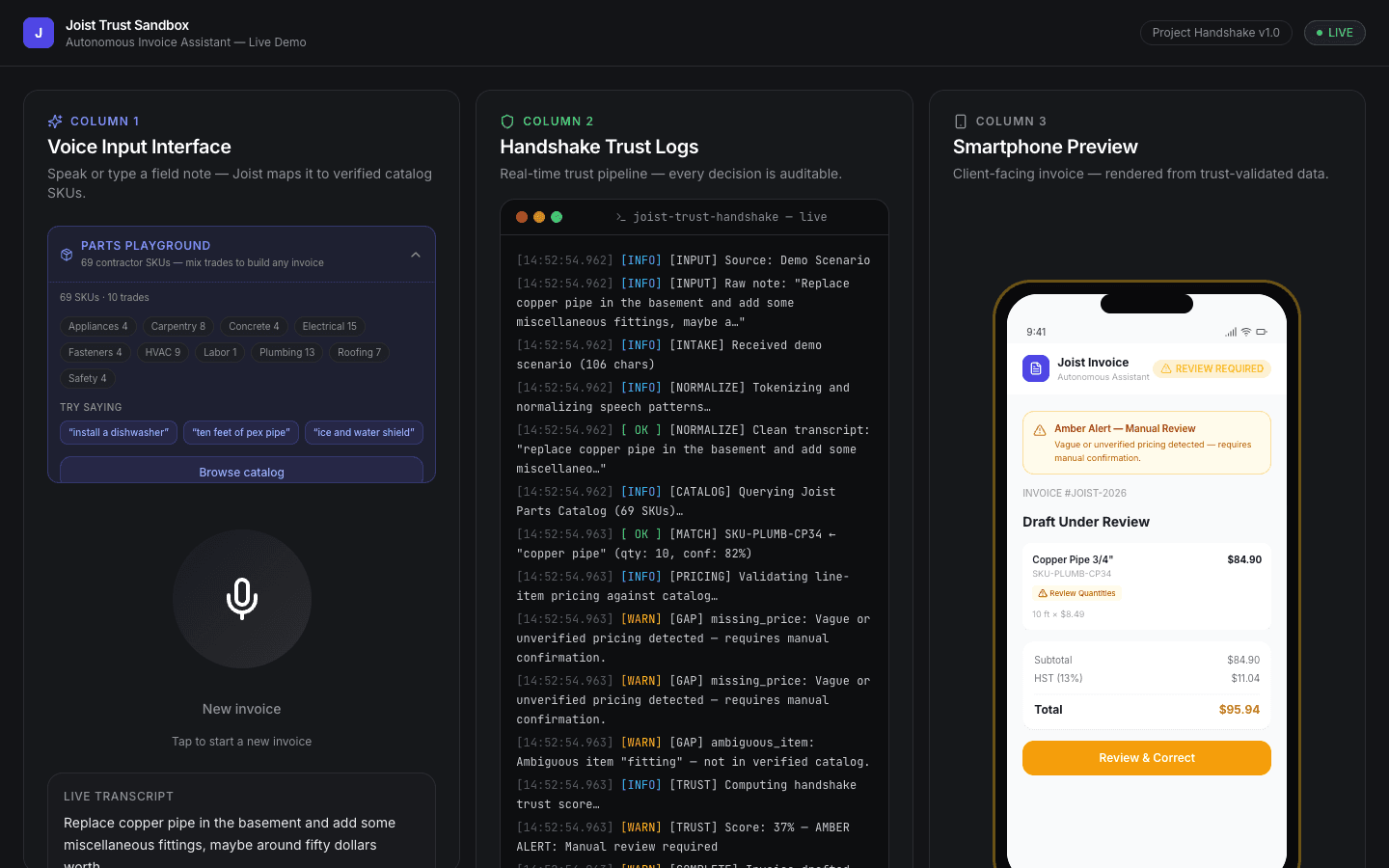Image resolution: width=1389 pixels, height=868 pixels.
Task: Click the LIVE status indicator
Action: [1335, 33]
